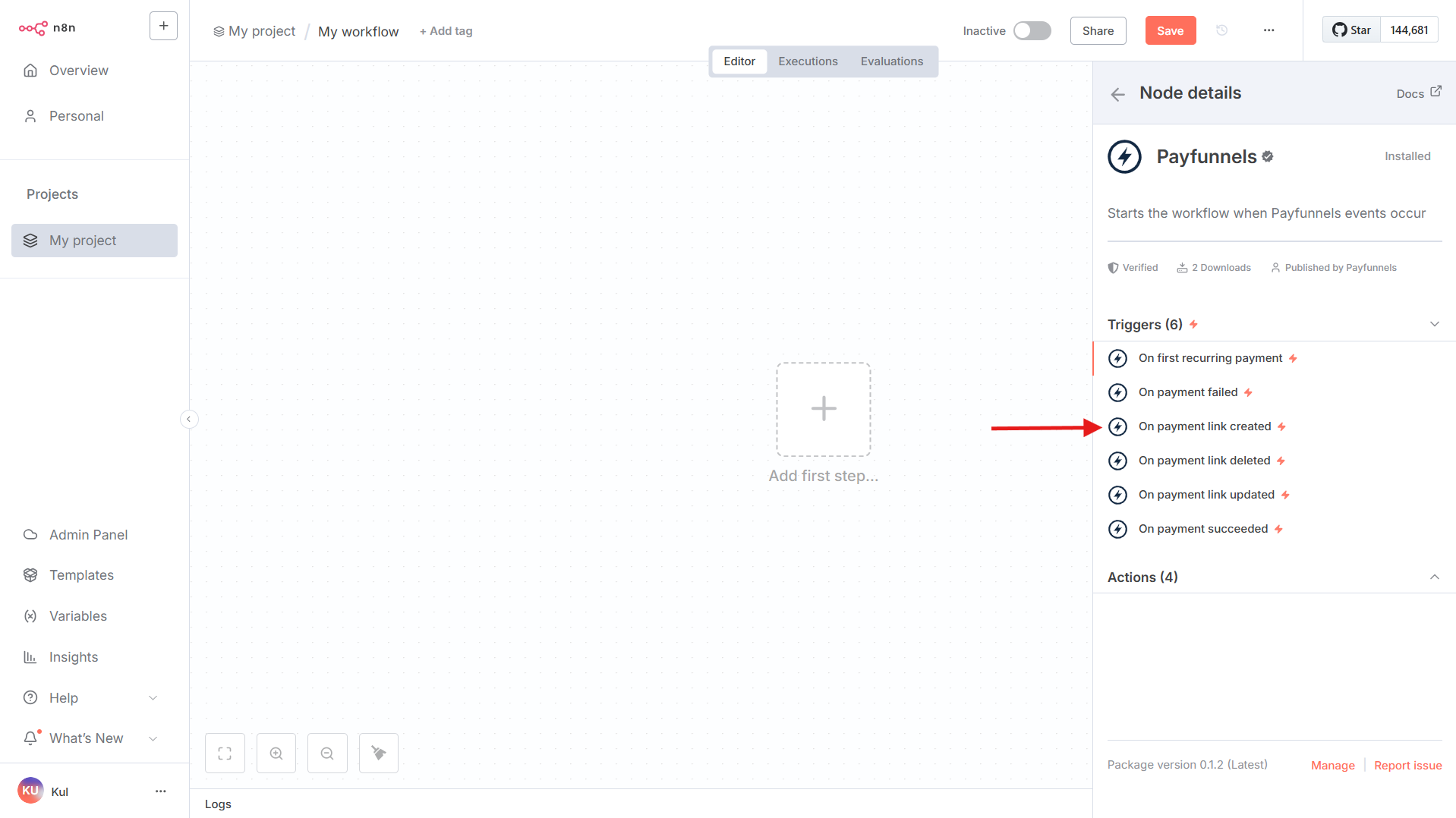
Task: Click Package version 0.1.2 (Latest) text
Action: (1187, 765)
